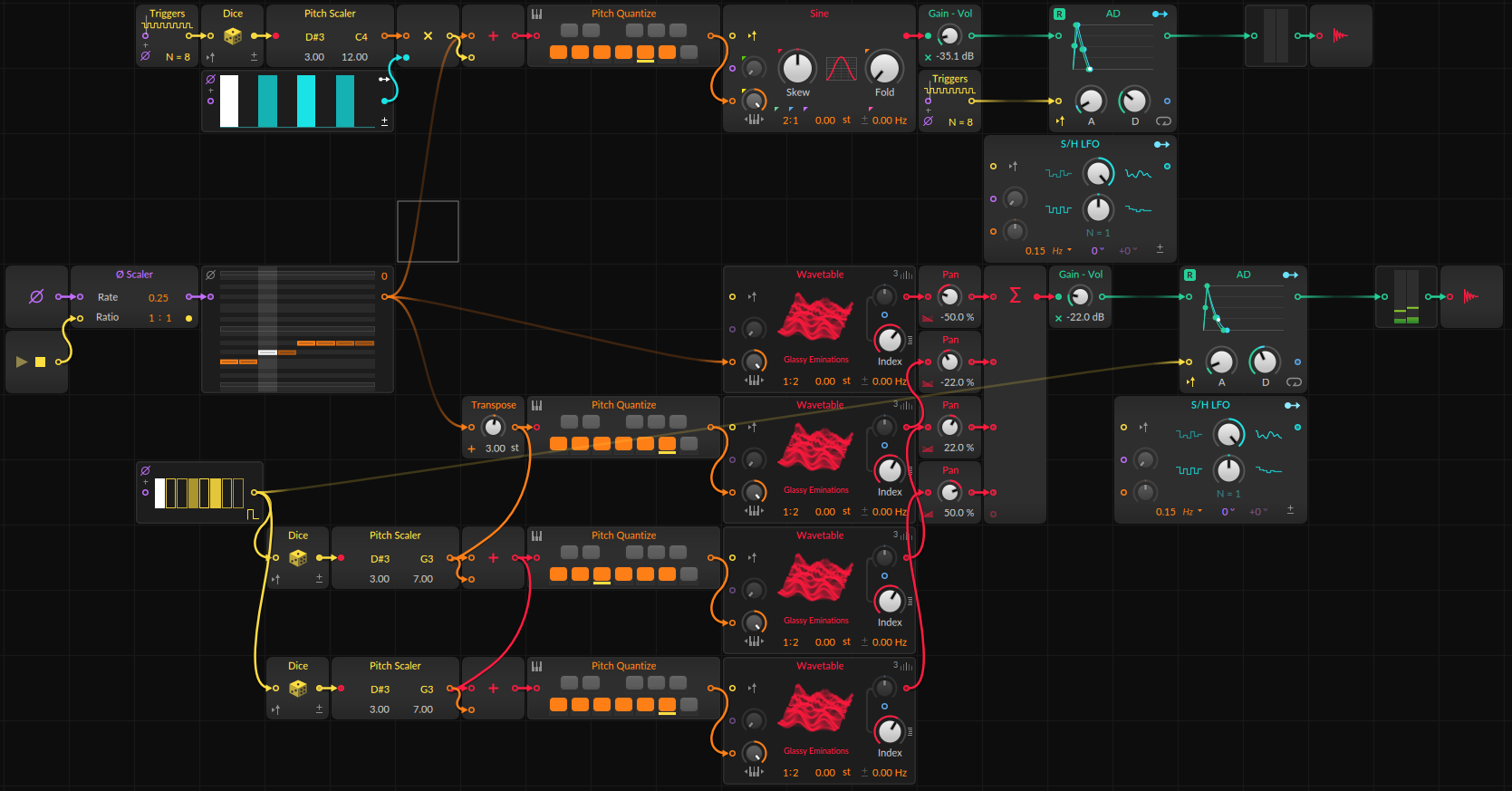Toggle the last gray bottom-row note of Transpose's Pitch Quantize
1512x791 pixels.
[x=689, y=444]
